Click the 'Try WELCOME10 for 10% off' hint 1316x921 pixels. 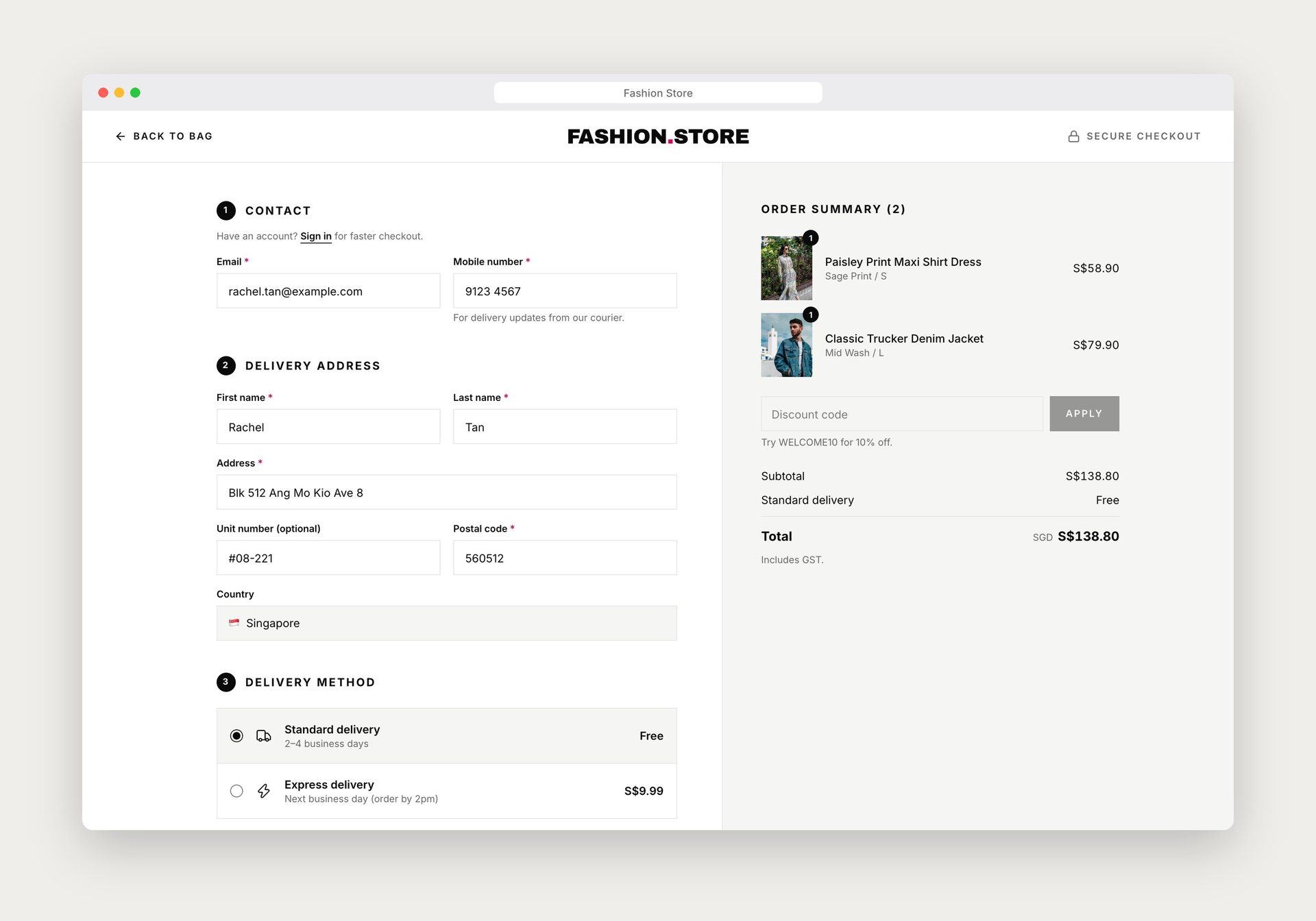point(826,442)
